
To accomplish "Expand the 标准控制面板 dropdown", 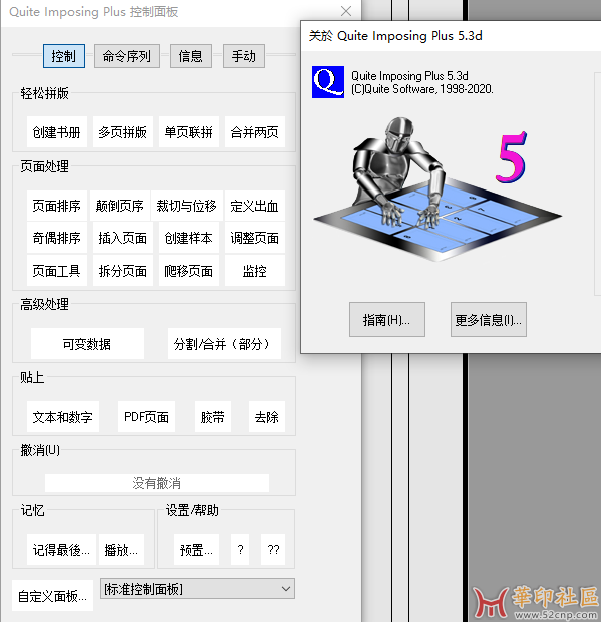I will 197,589.
